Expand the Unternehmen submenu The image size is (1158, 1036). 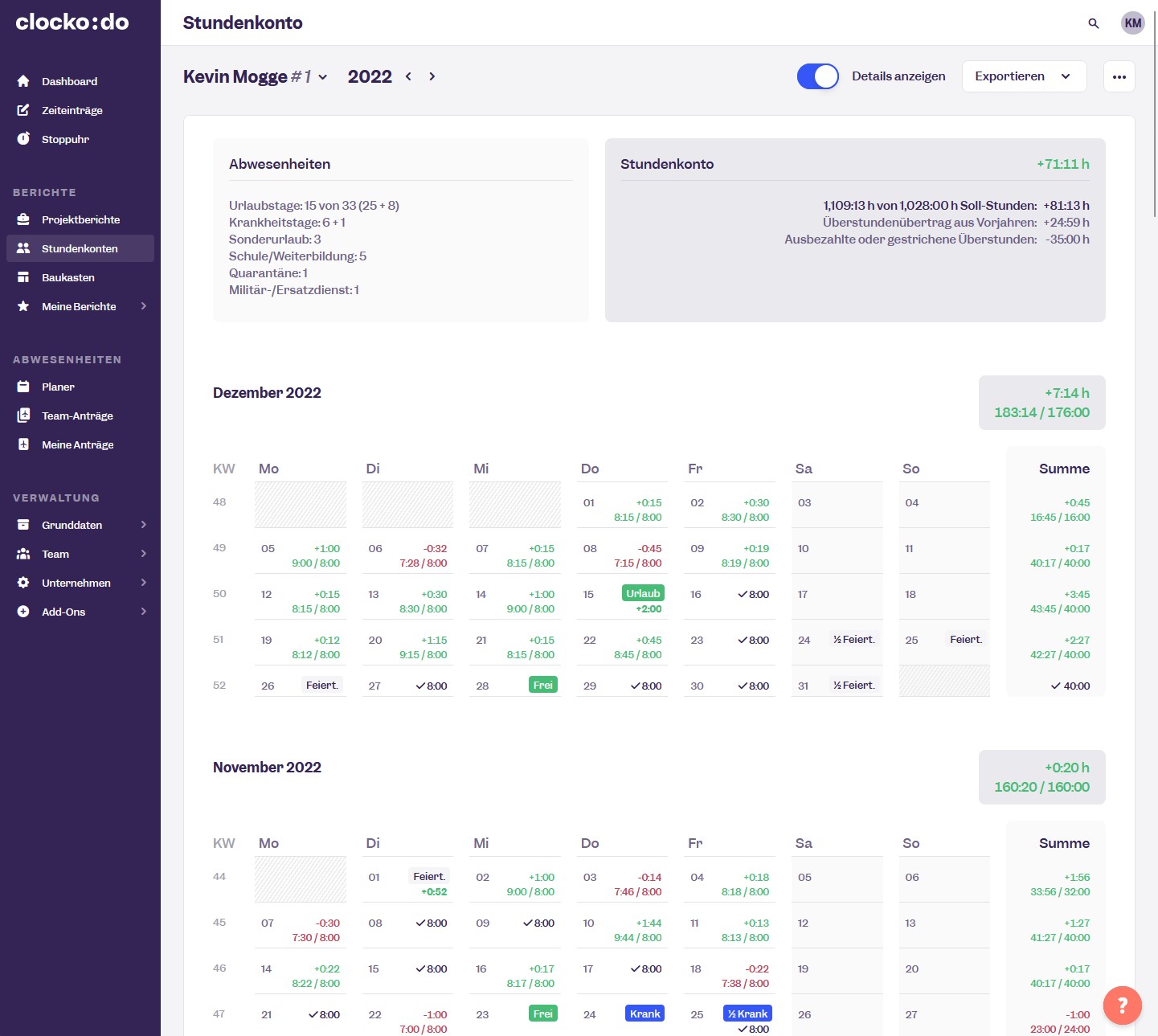coord(143,583)
